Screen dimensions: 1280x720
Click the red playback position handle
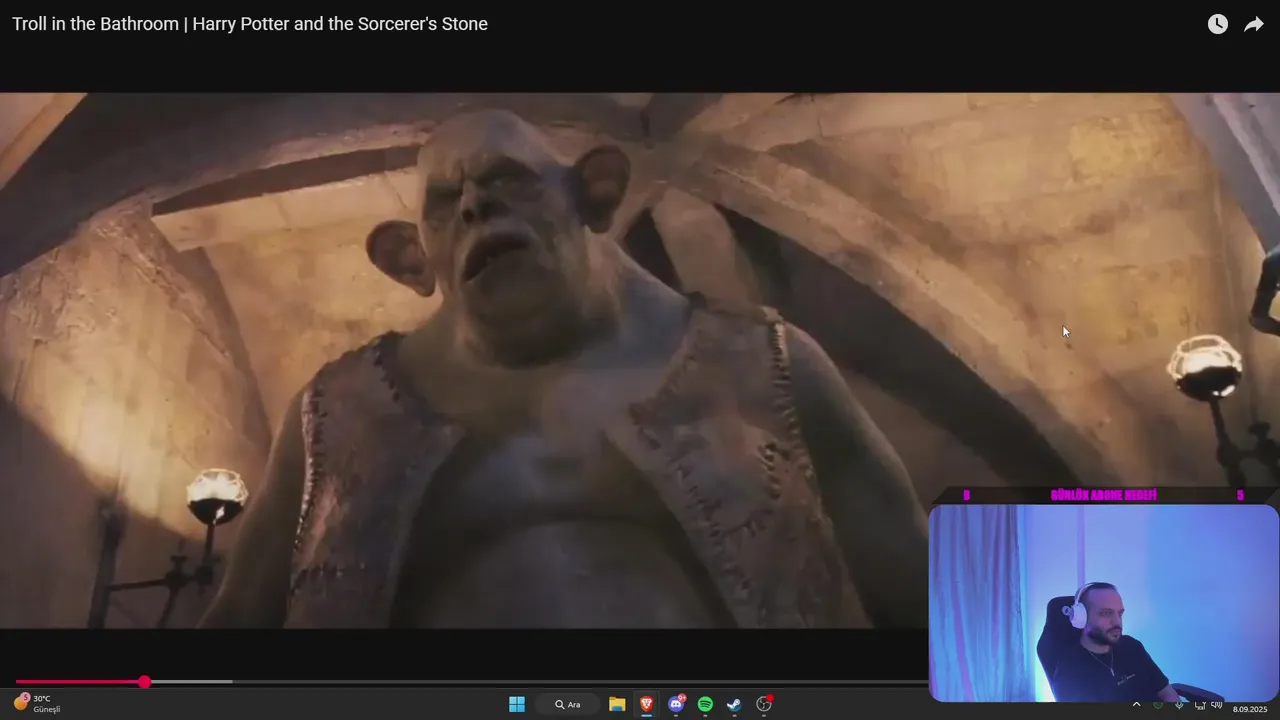point(145,682)
